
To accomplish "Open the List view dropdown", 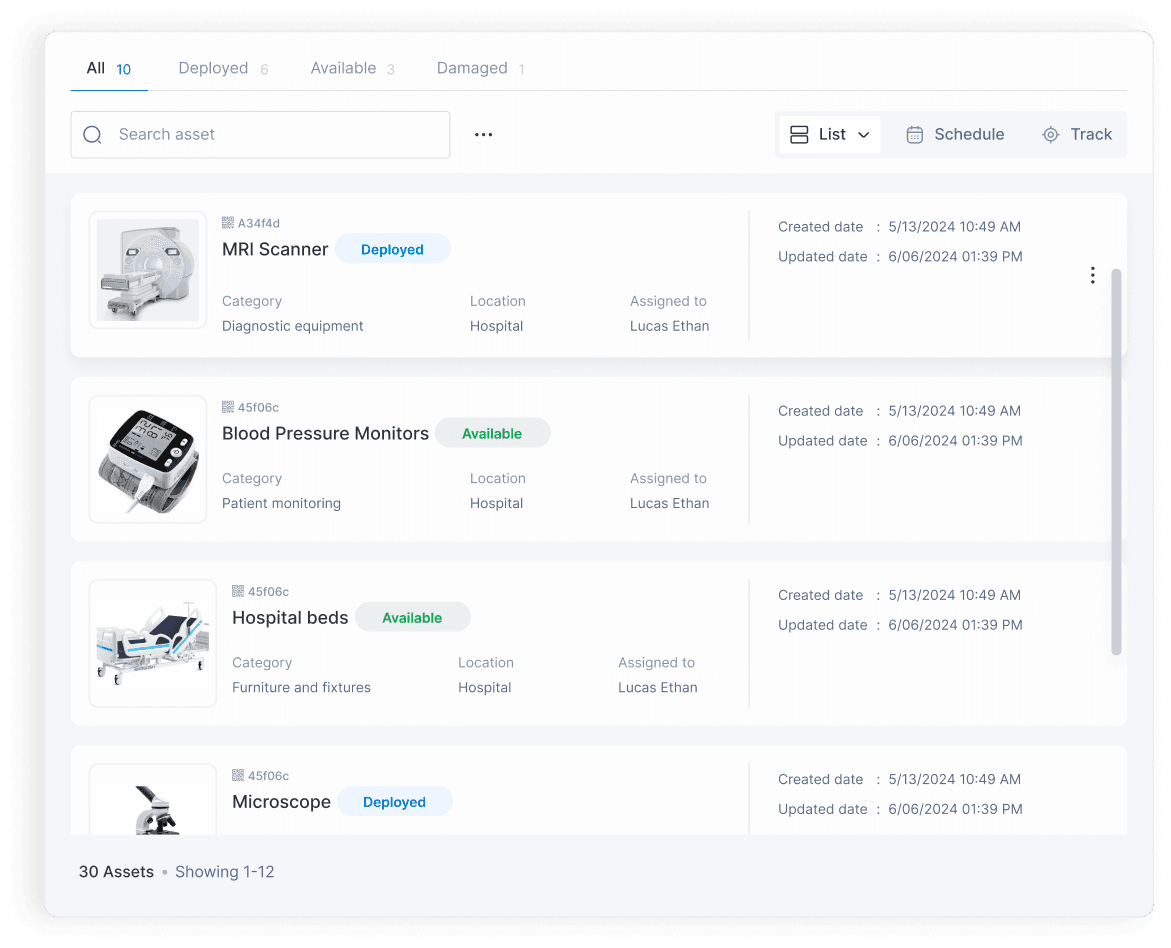I will (x=829, y=134).
